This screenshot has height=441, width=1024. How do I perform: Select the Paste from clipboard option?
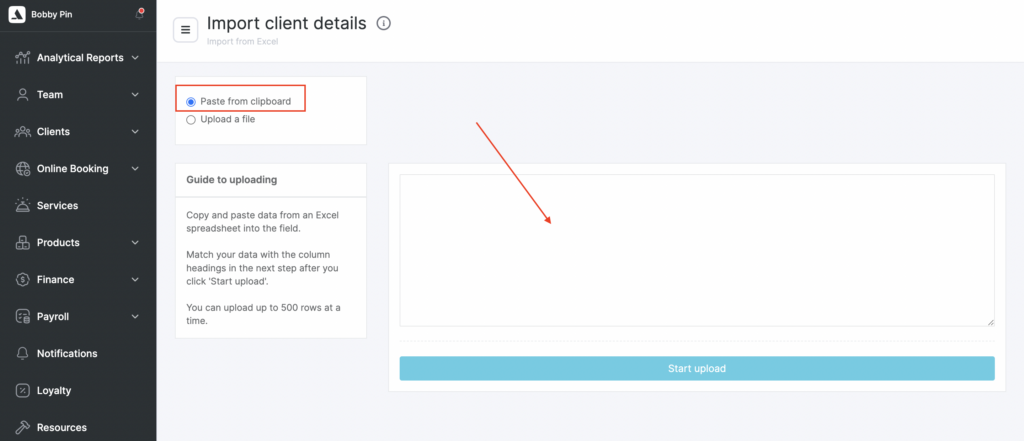191,102
